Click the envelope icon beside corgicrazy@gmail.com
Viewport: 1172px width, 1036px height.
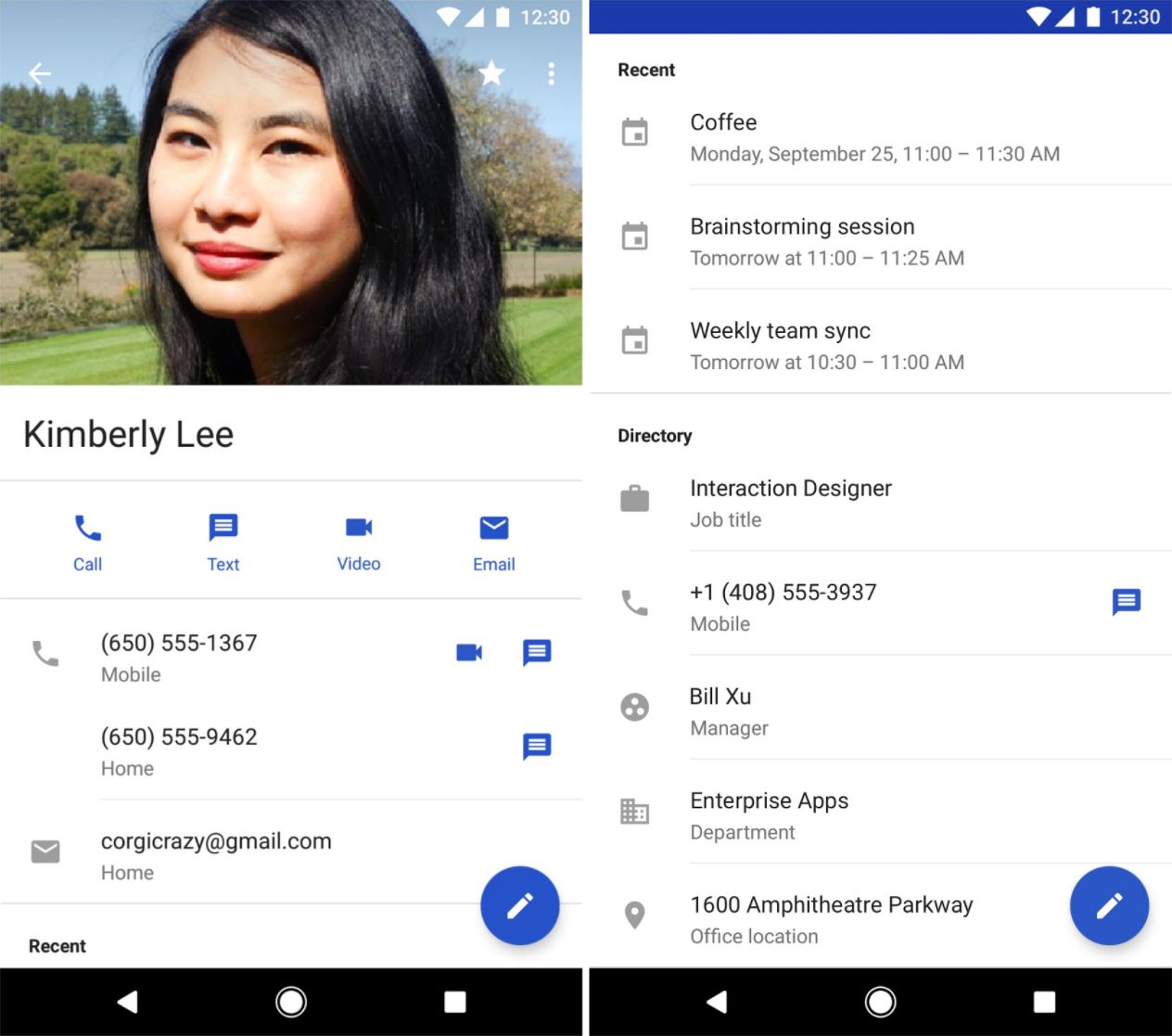point(45,851)
